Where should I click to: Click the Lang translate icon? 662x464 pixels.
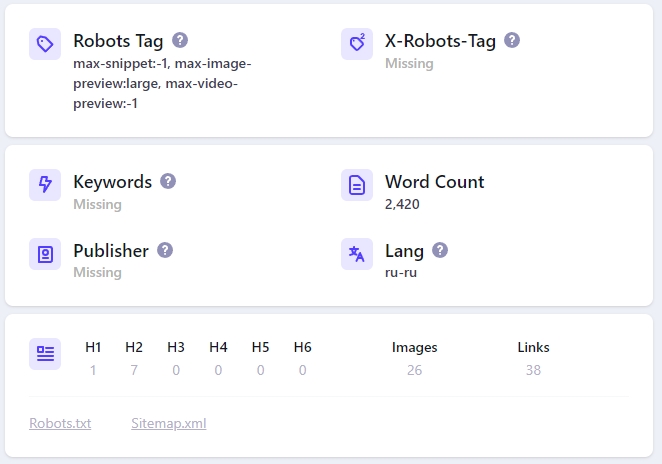point(357,254)
